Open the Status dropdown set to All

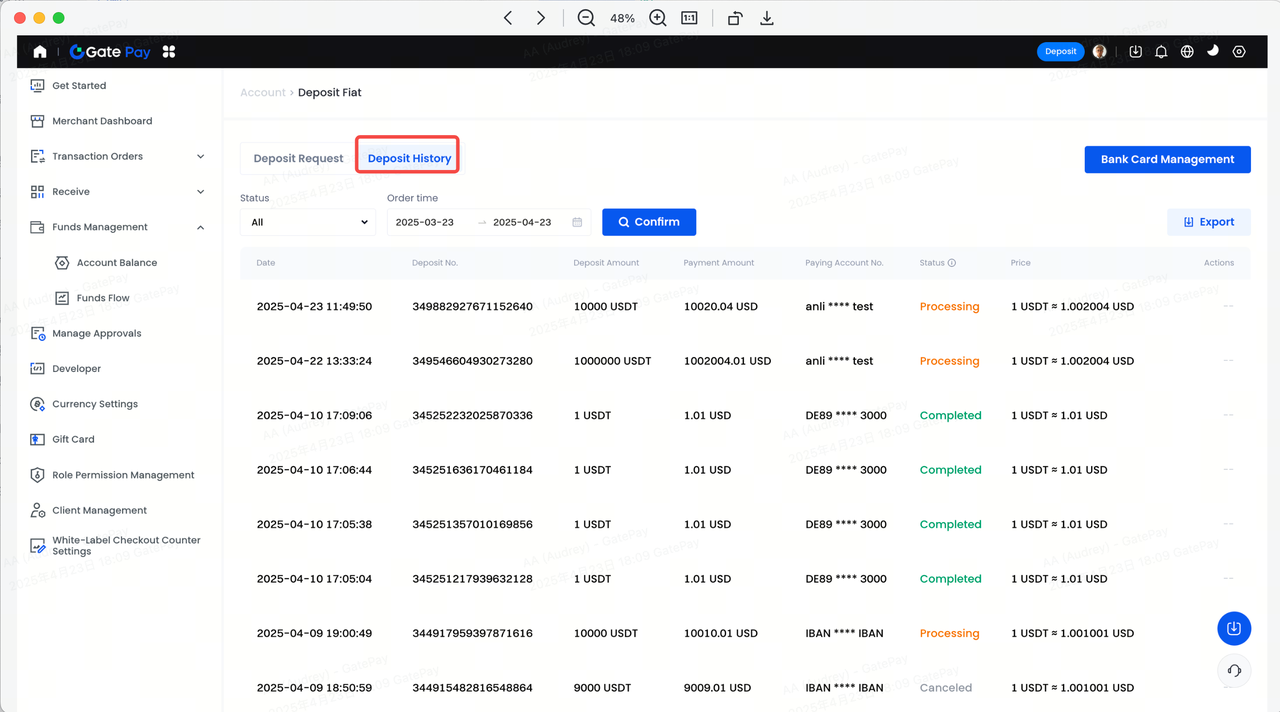(x=307, y=222)
